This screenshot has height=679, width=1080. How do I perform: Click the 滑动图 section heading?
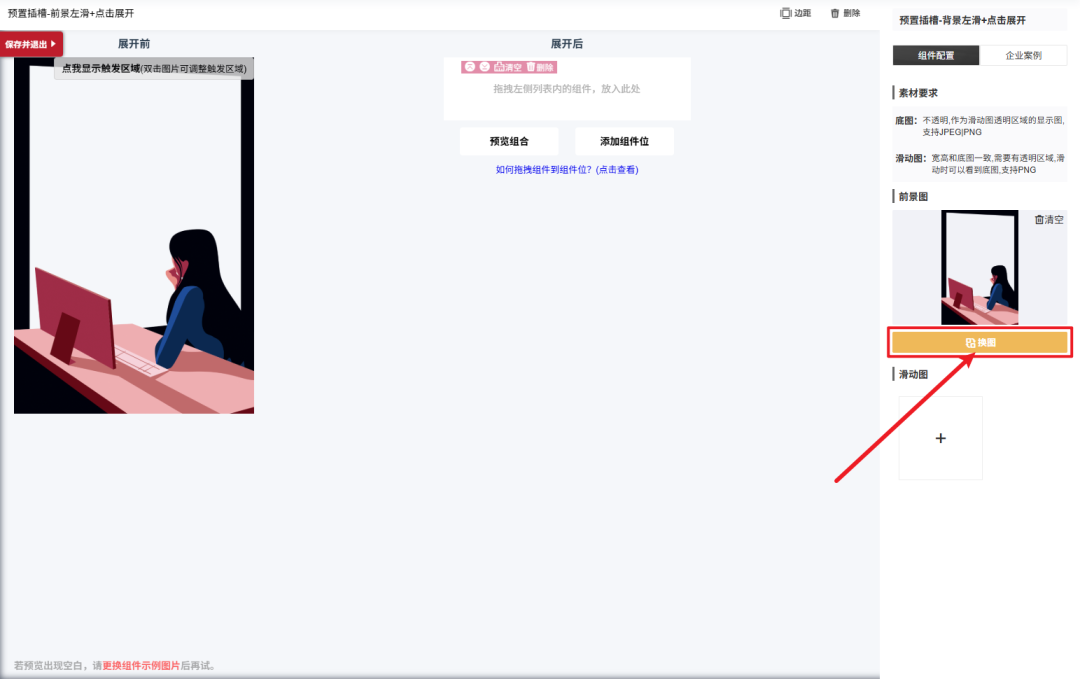coord(913,374)
